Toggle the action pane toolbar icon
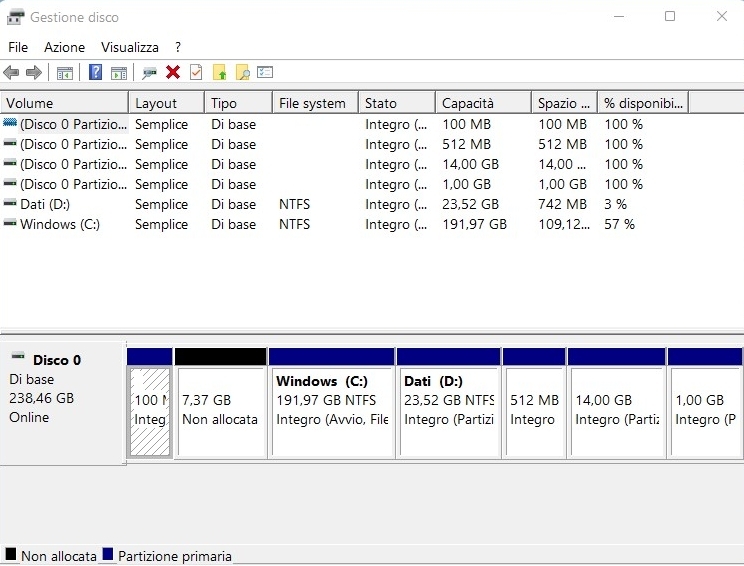Viewport: 744px width, 566px height. point(119,73)
